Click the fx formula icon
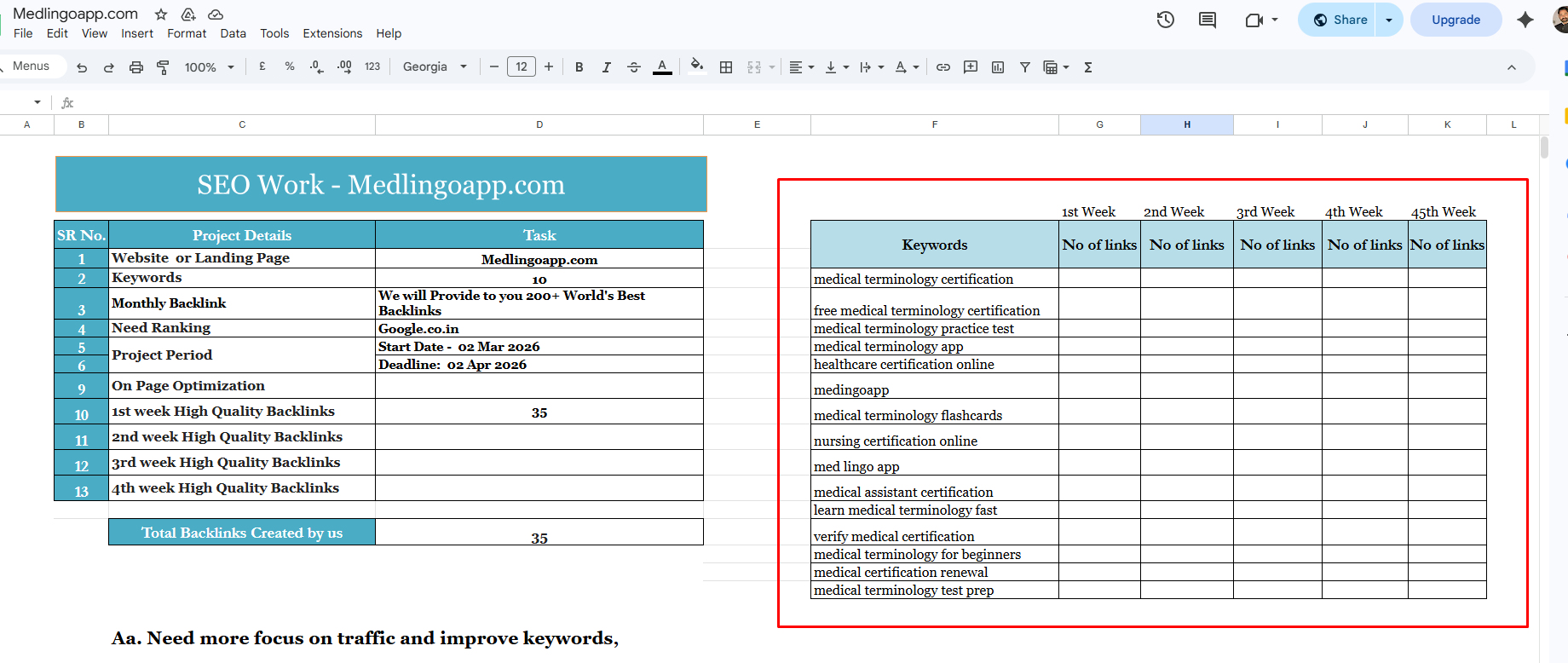1568x663 pixels. pos(68,103)
